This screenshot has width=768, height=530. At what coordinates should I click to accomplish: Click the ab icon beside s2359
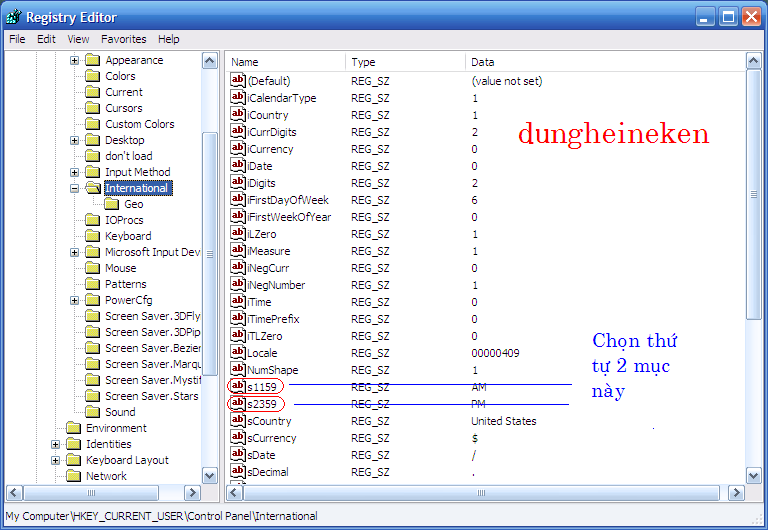238,403
